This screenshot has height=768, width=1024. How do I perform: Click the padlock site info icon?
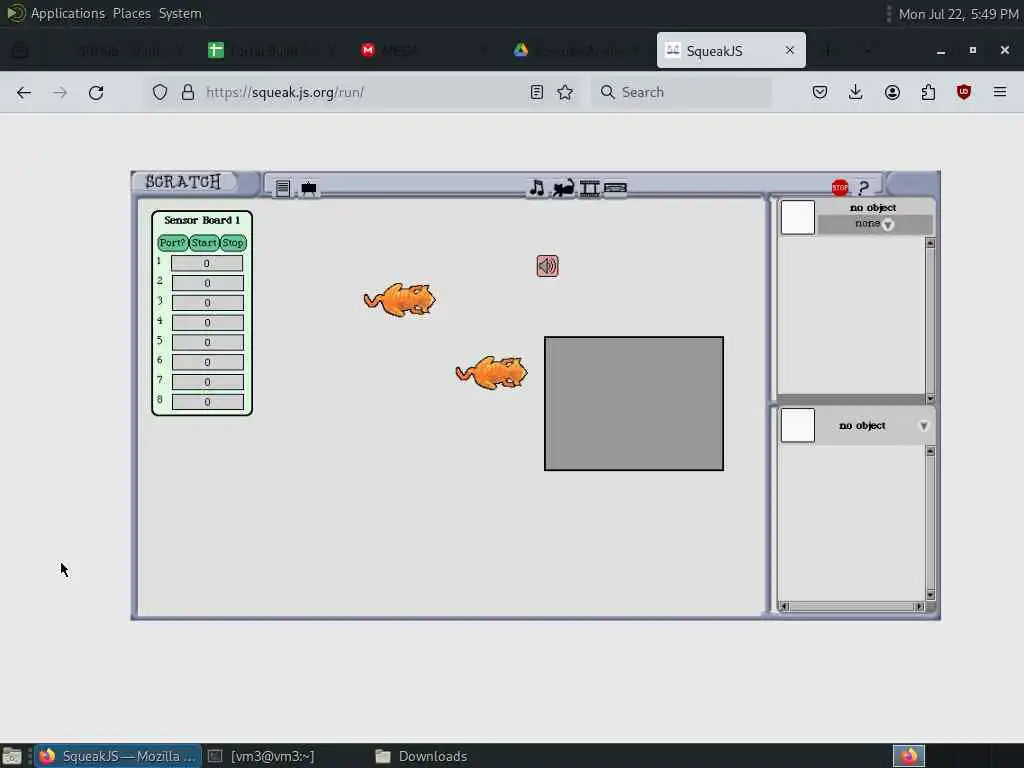(x=188, y=92)
